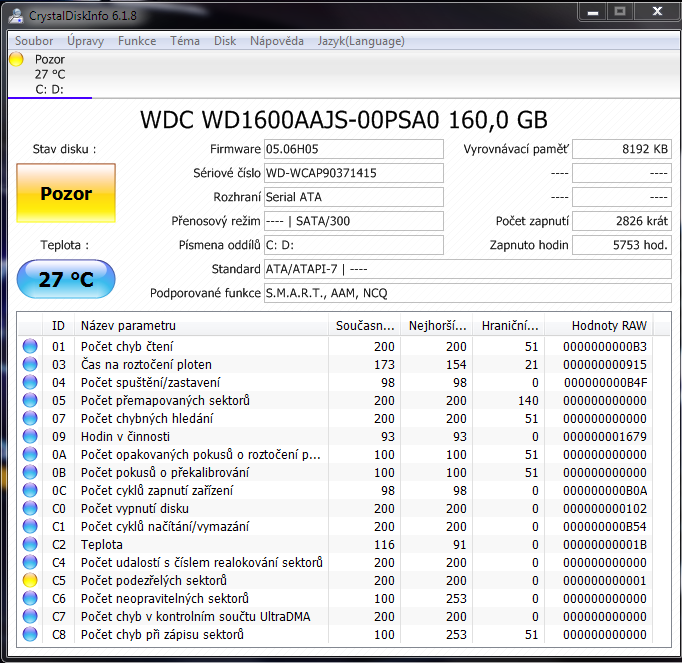Select Počet cyklů načítání/vymazání row text

165,526
